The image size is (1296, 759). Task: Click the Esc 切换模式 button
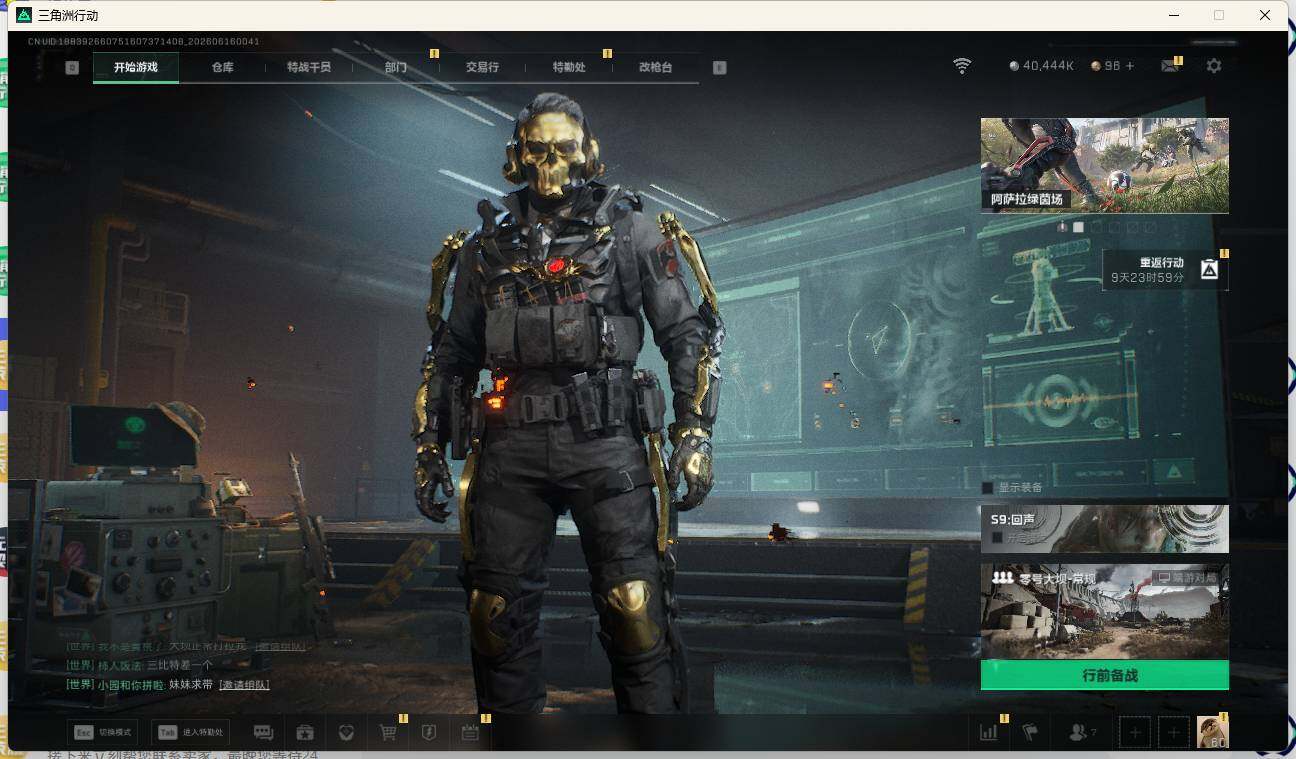pos(100,733)
